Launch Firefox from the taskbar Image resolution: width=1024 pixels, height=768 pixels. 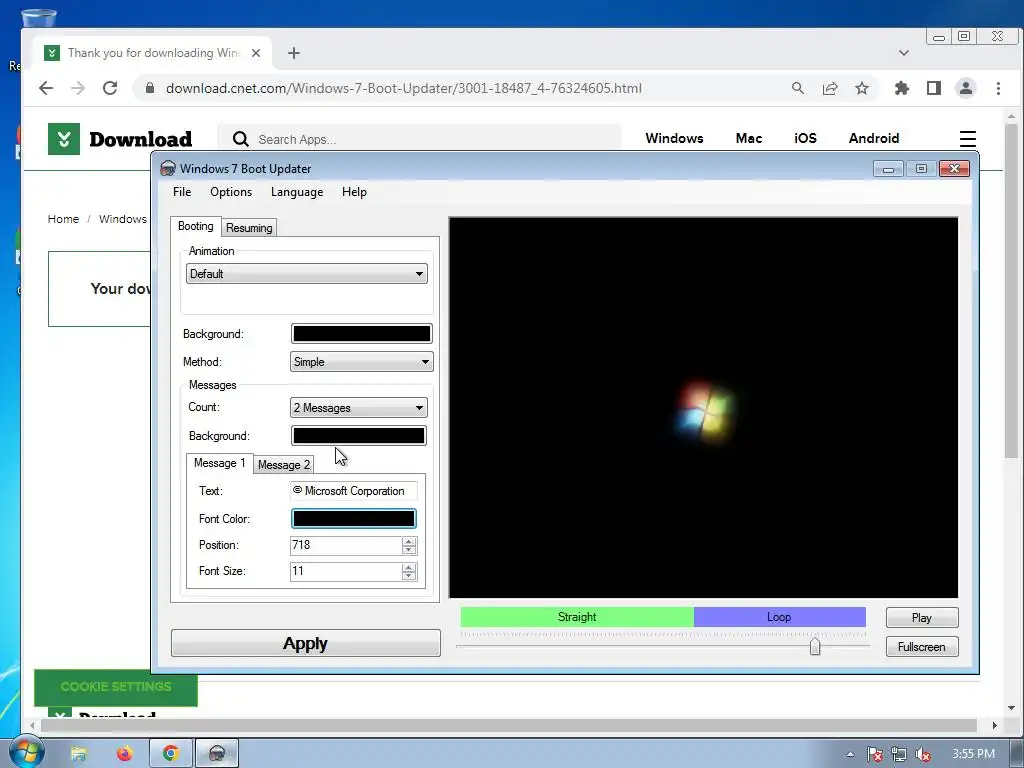pyautogui.click(x=124, y=754)
